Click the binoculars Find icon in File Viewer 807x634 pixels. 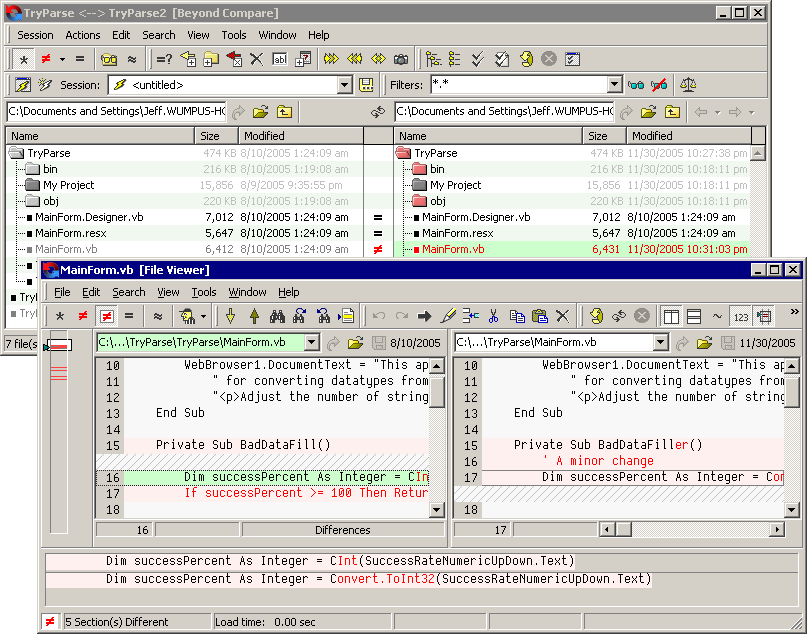pos(277,316)
